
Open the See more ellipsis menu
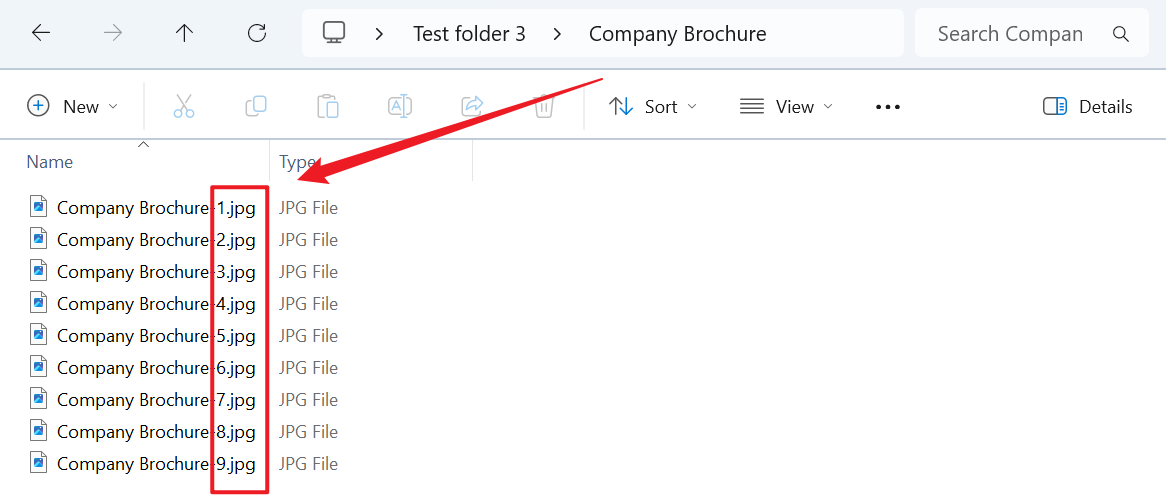(888, 106)
